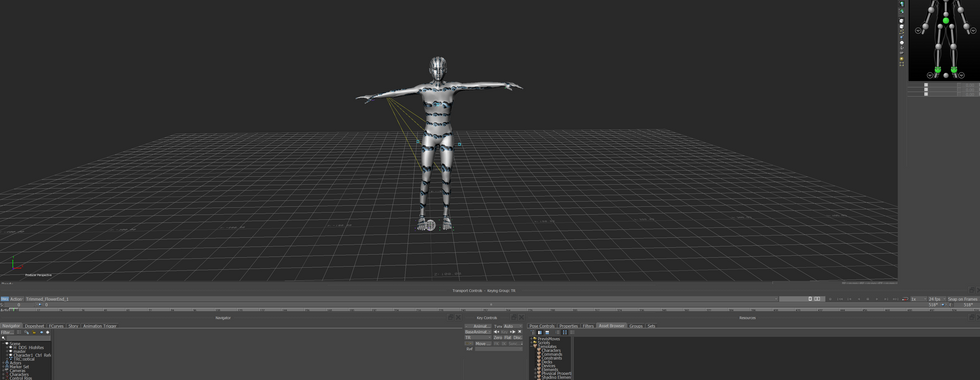The width and height of the screenshot is (980, 380).
Task: Click the record icon in transport controls
Action: click(905, 299)
